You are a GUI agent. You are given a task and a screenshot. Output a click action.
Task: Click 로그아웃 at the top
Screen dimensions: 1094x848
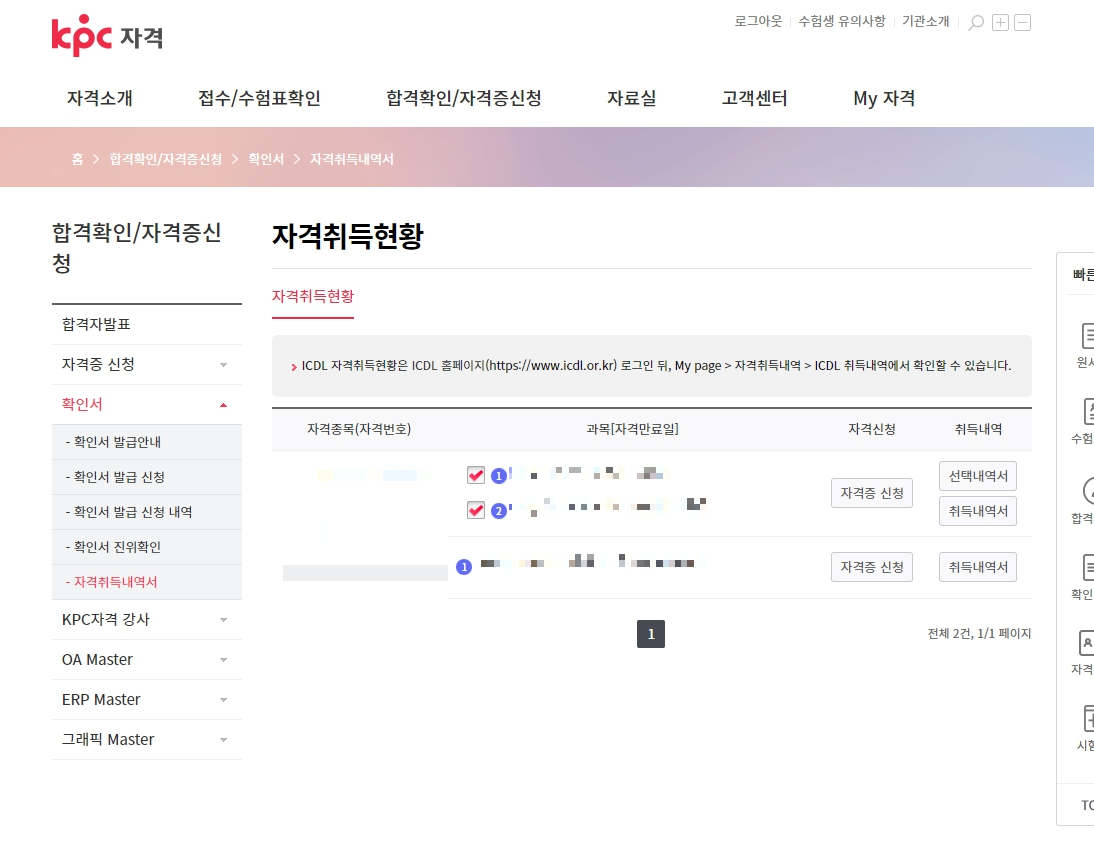click(x=757, y=20)
